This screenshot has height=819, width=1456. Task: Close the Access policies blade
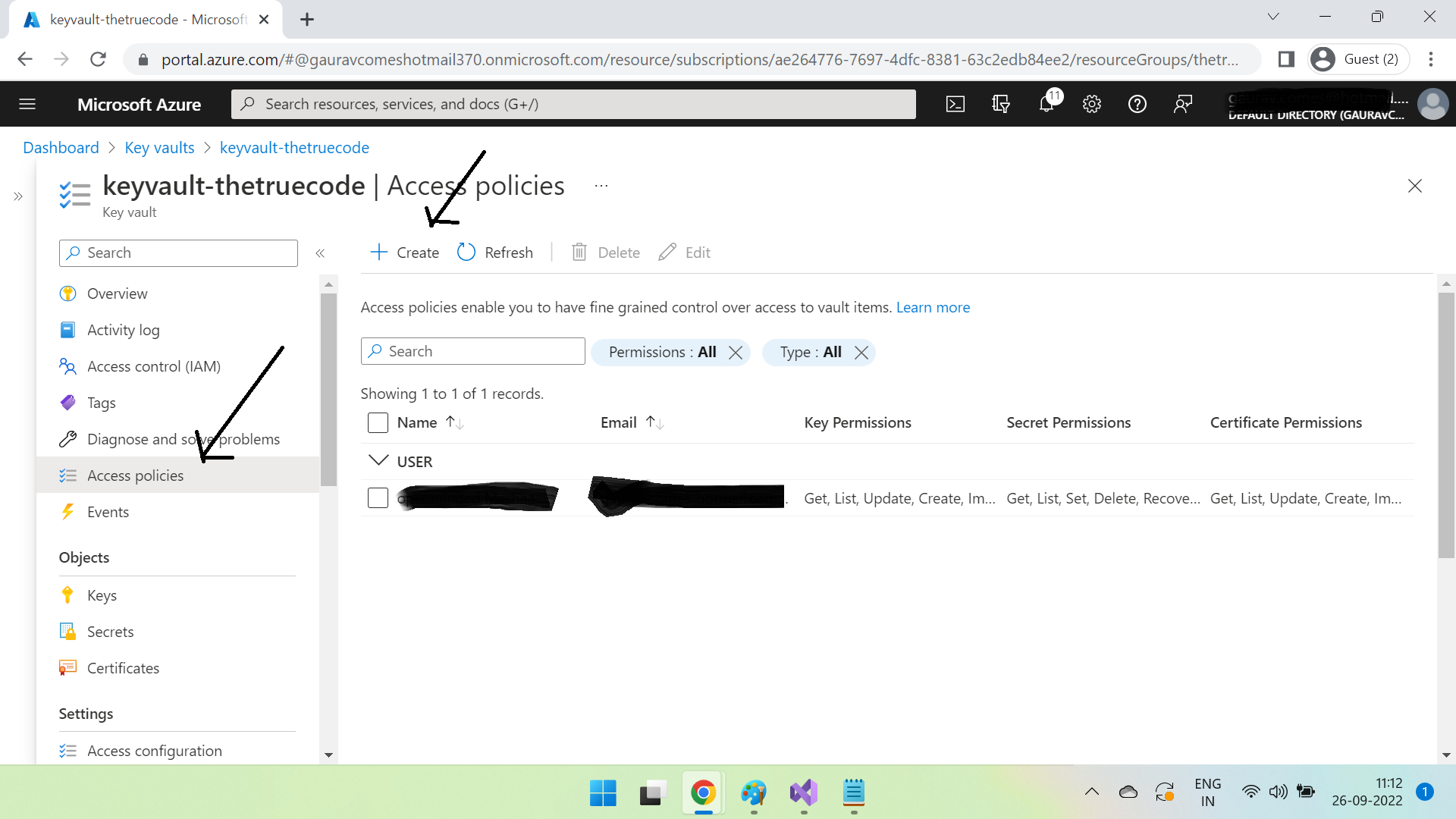click(x=1414, y=186)
